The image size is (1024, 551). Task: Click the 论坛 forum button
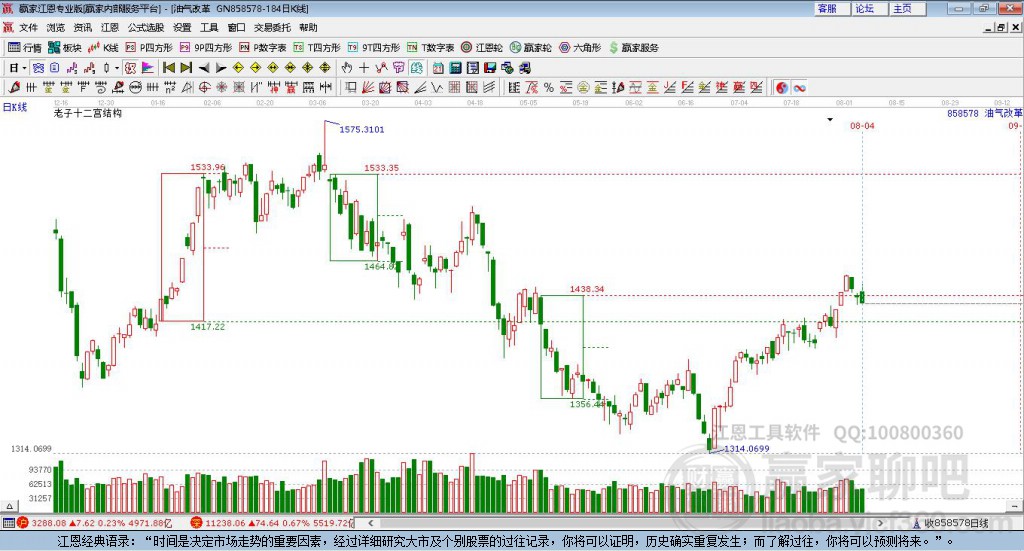(869, 8)
